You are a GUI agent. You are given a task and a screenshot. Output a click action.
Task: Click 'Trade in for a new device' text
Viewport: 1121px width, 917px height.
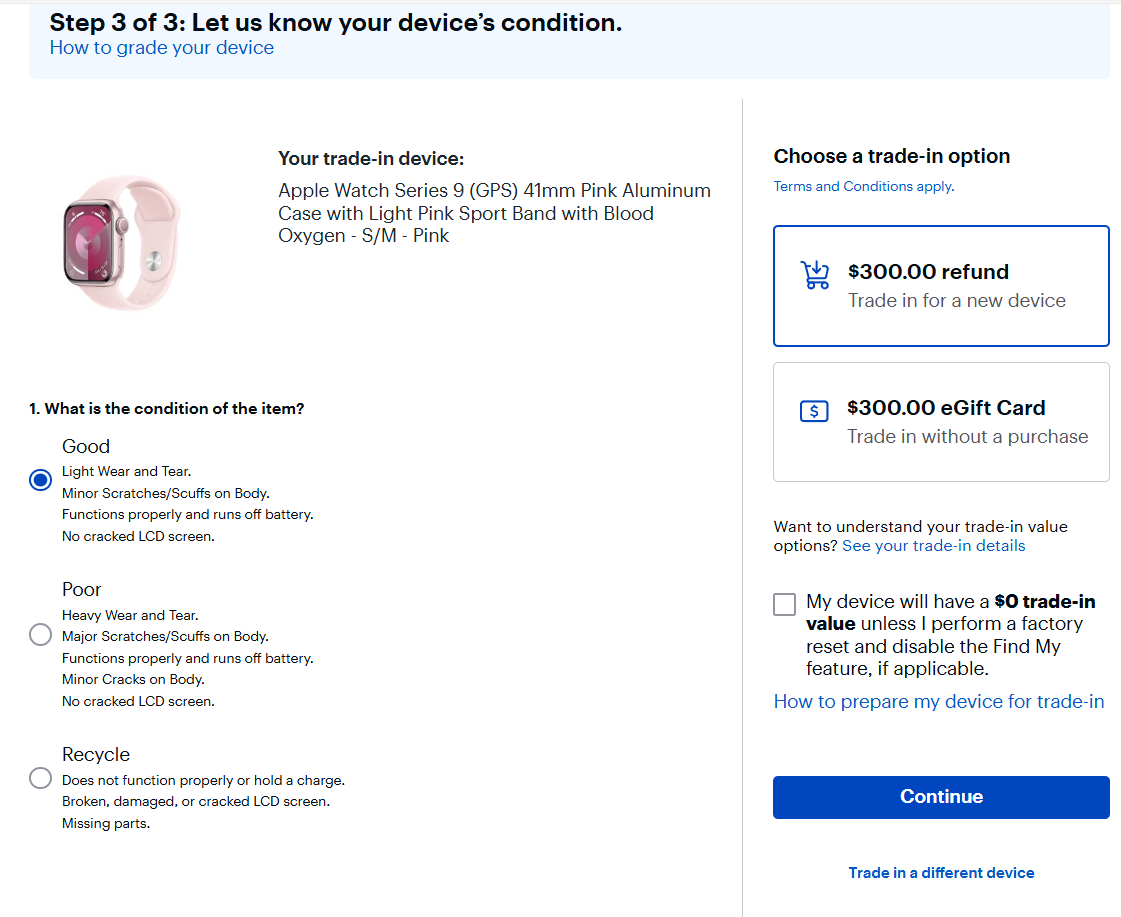coord(956,301)
